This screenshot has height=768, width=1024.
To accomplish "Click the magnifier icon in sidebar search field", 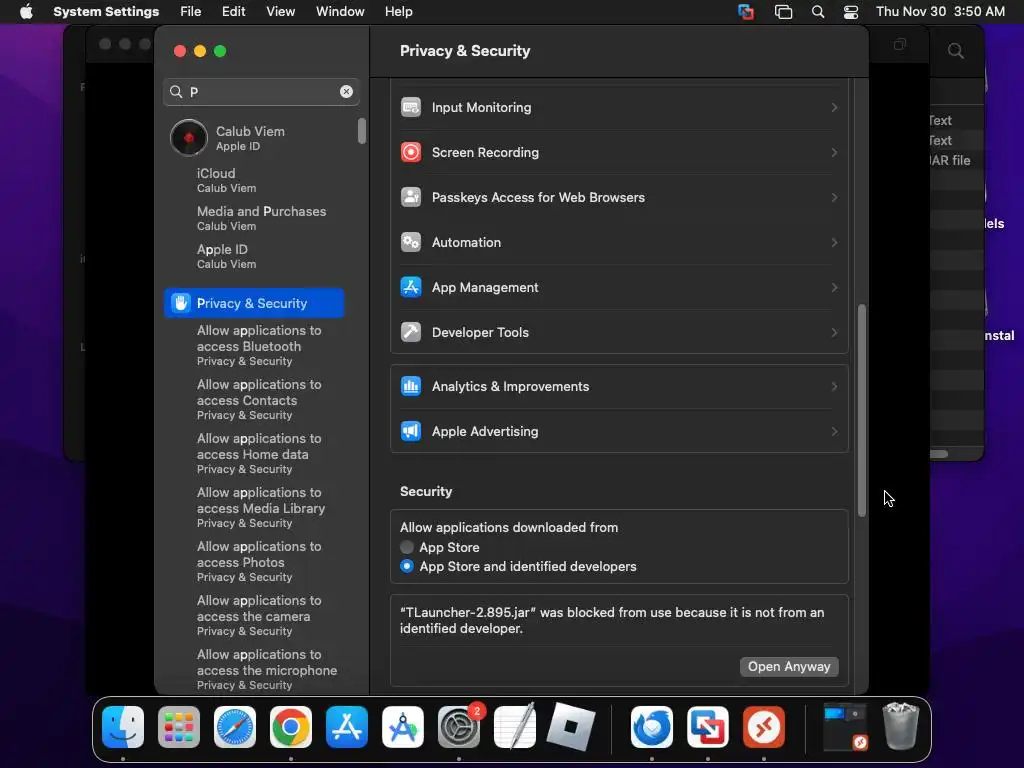I will click(x=176, y=91).
